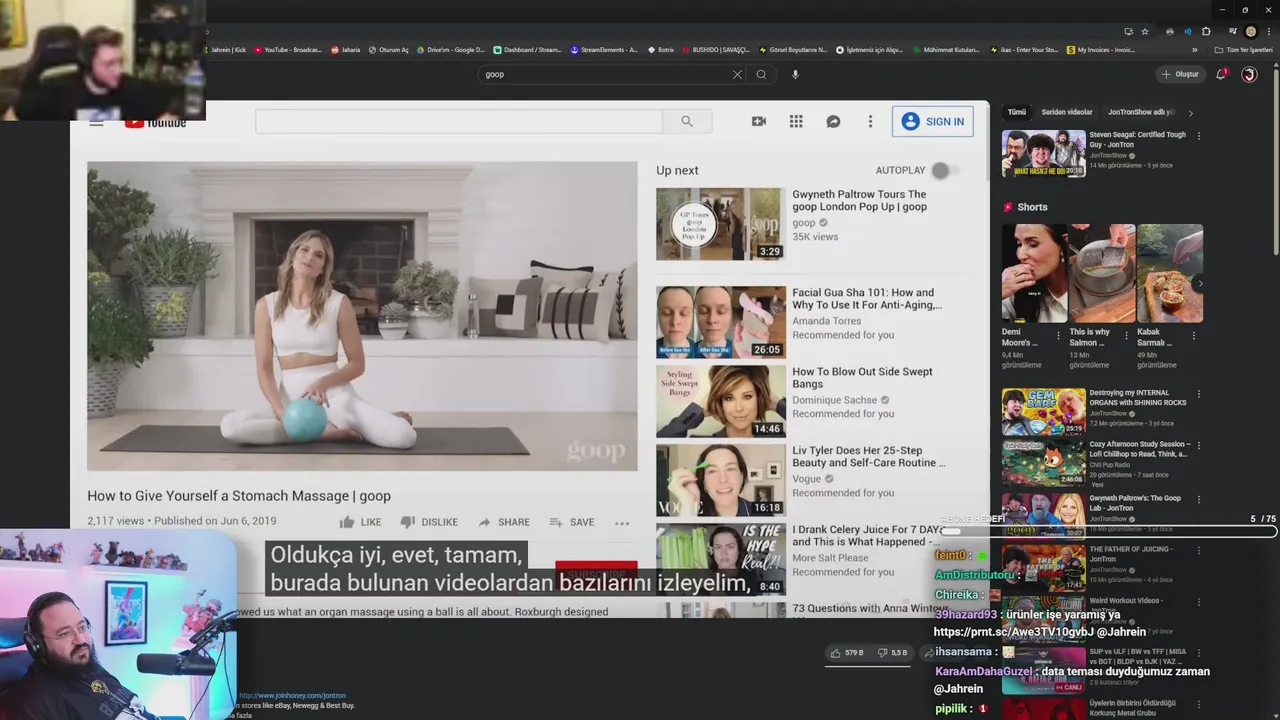The width and height of the screenshot is (1280, 720).
Task: Like the stomach massage video
Action: [360, 522]
